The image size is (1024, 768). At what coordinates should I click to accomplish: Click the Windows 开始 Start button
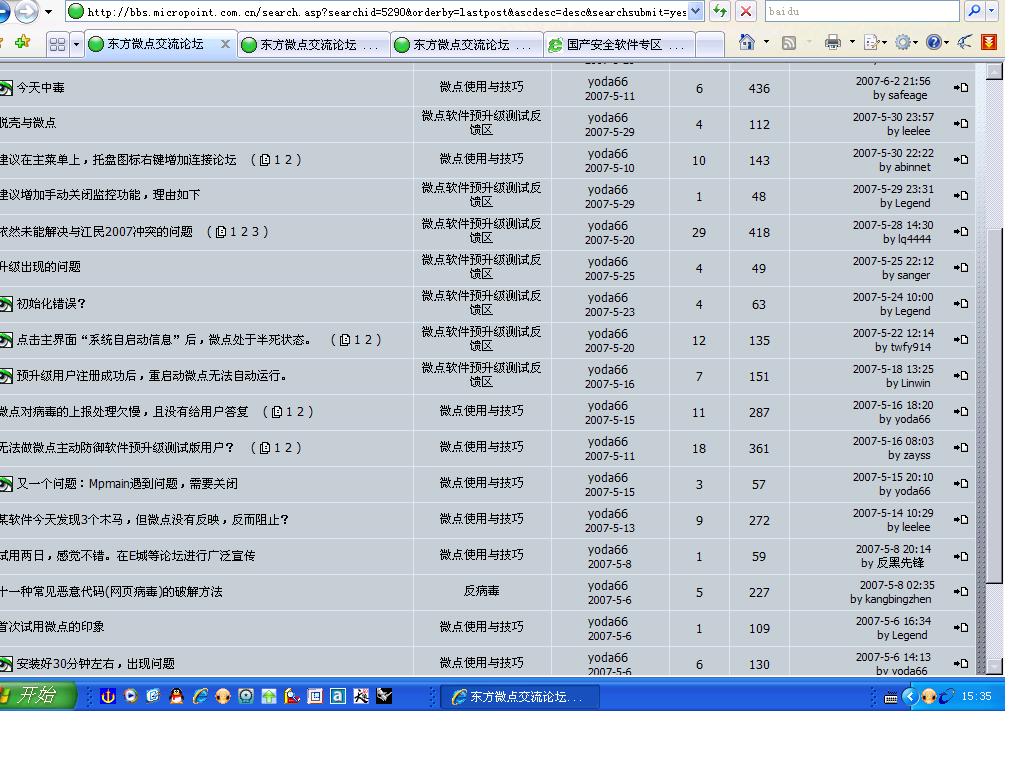(x=36, y=695)
